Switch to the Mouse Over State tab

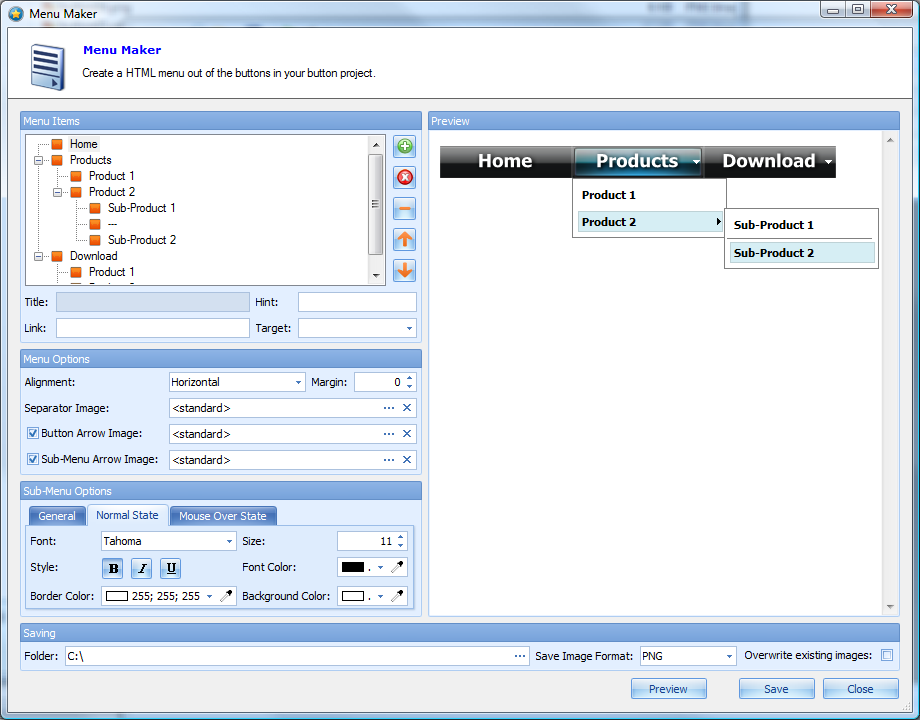[x=222, y=516]
